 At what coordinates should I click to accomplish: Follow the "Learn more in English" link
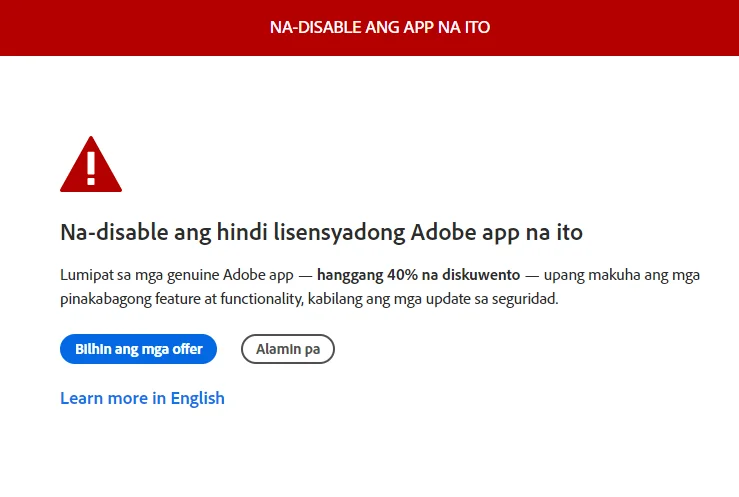(x=142, y=398)
